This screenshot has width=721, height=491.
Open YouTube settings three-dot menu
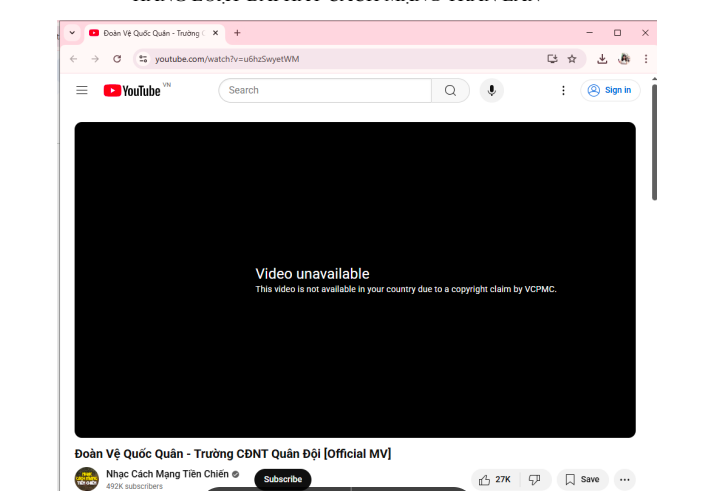point(563,90)
